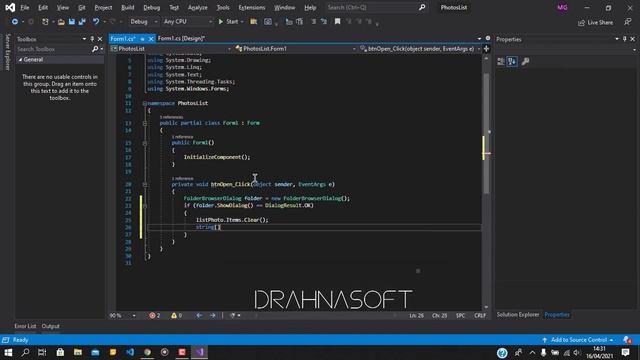This screenshot has height=360, width=640.
Task: Open the Extensions menu
Action: point(251,7)
